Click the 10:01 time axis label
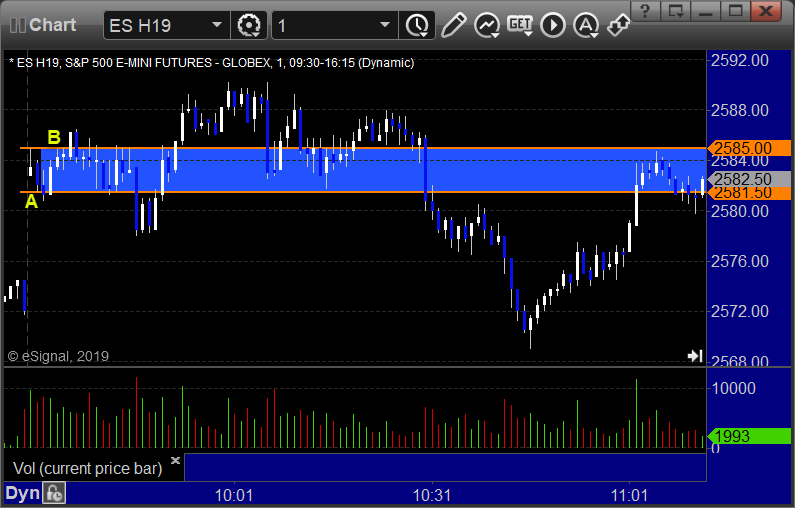 tap(234, 495)
